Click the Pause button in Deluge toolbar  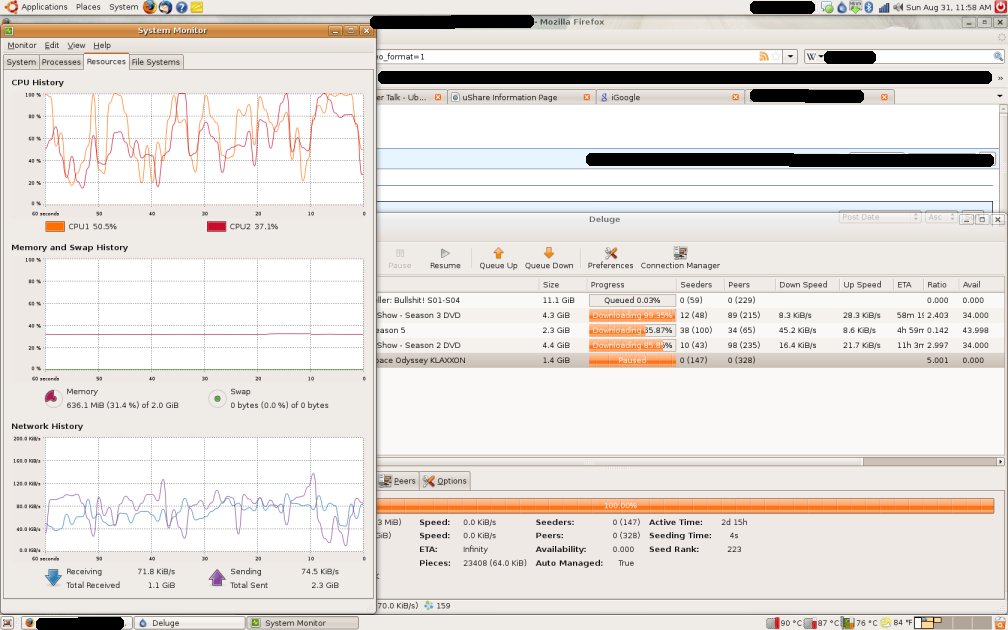coord(399,258)
